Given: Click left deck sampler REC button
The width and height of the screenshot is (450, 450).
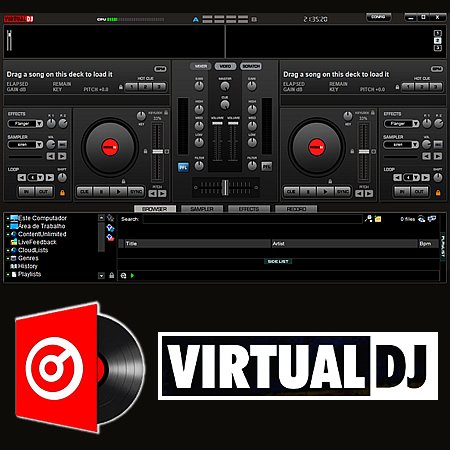Looking at the screenshot, I should pyautogui.click(x=62, y=144).
